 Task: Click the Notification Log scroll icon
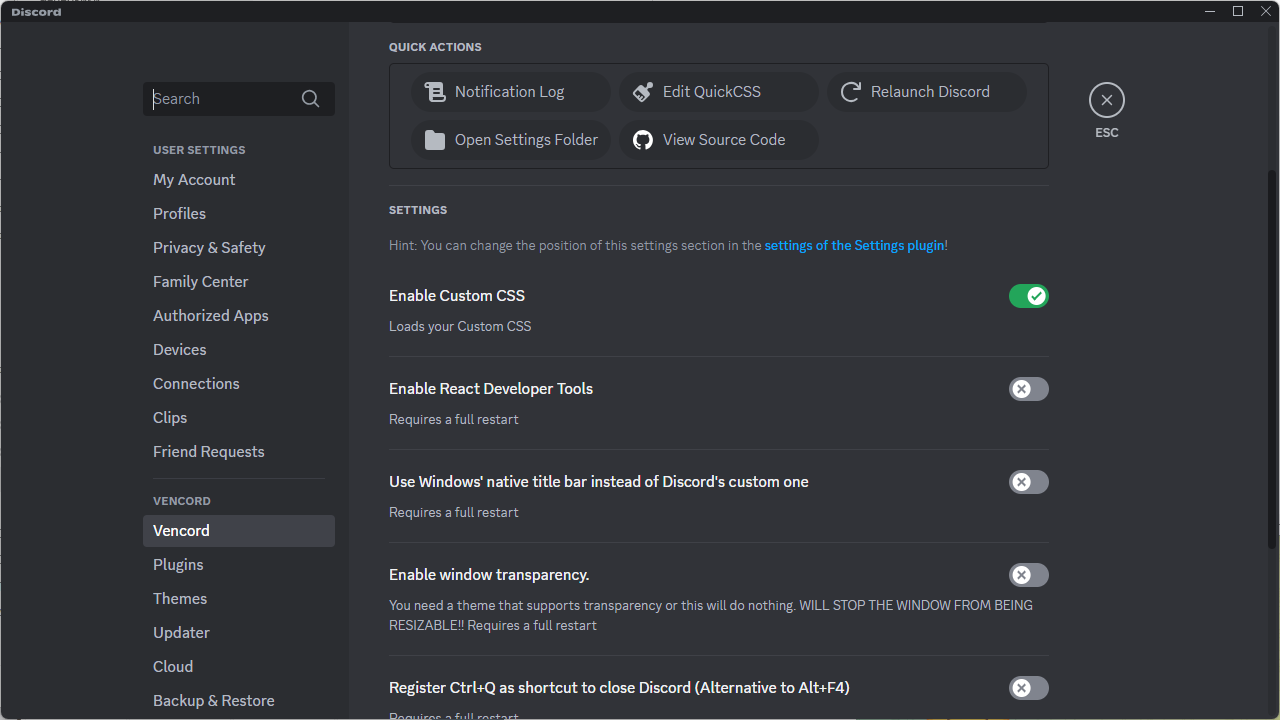[435, 92]
